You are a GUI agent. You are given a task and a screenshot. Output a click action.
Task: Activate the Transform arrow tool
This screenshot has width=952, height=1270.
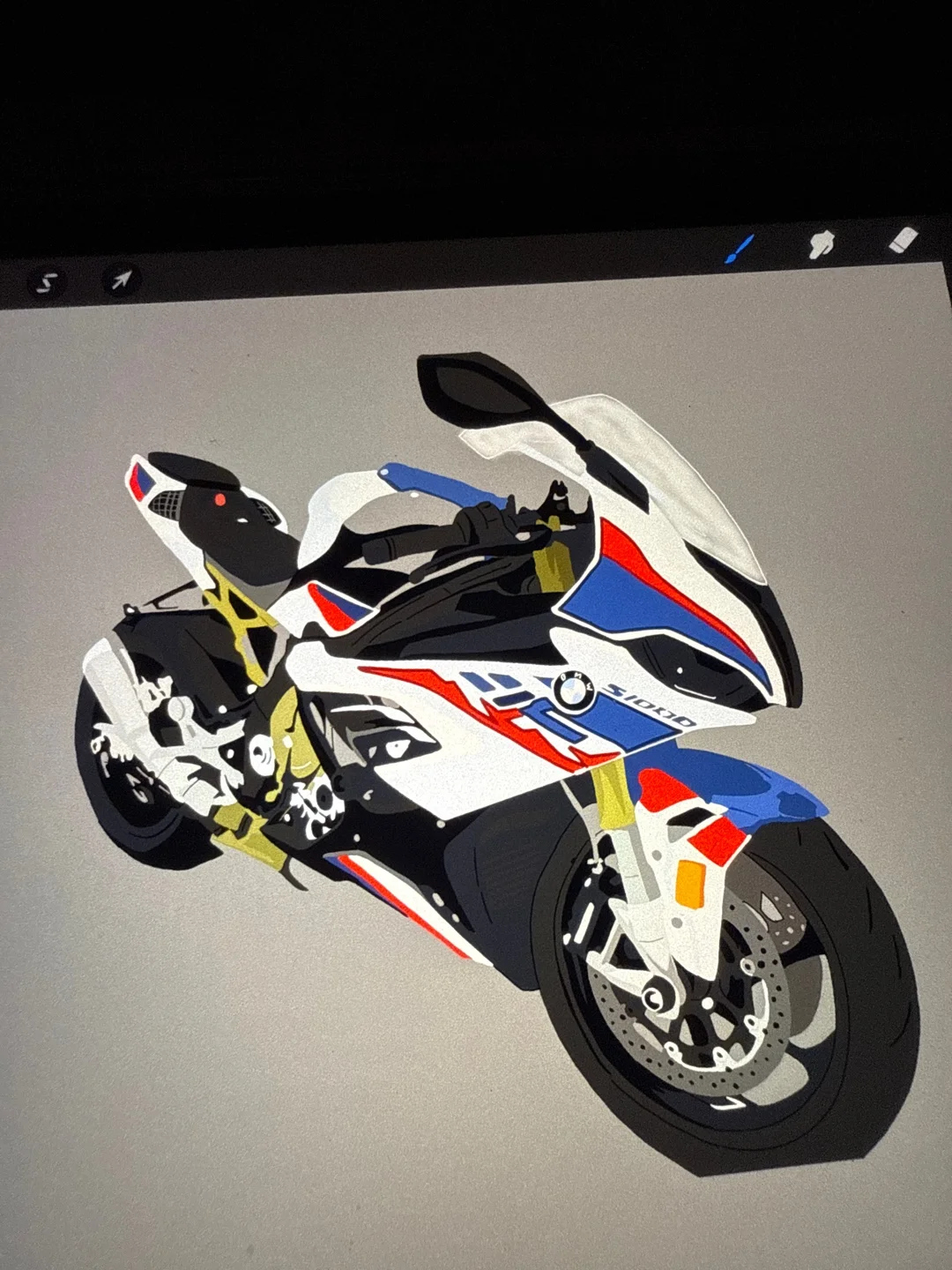click(x=120, y=280)
